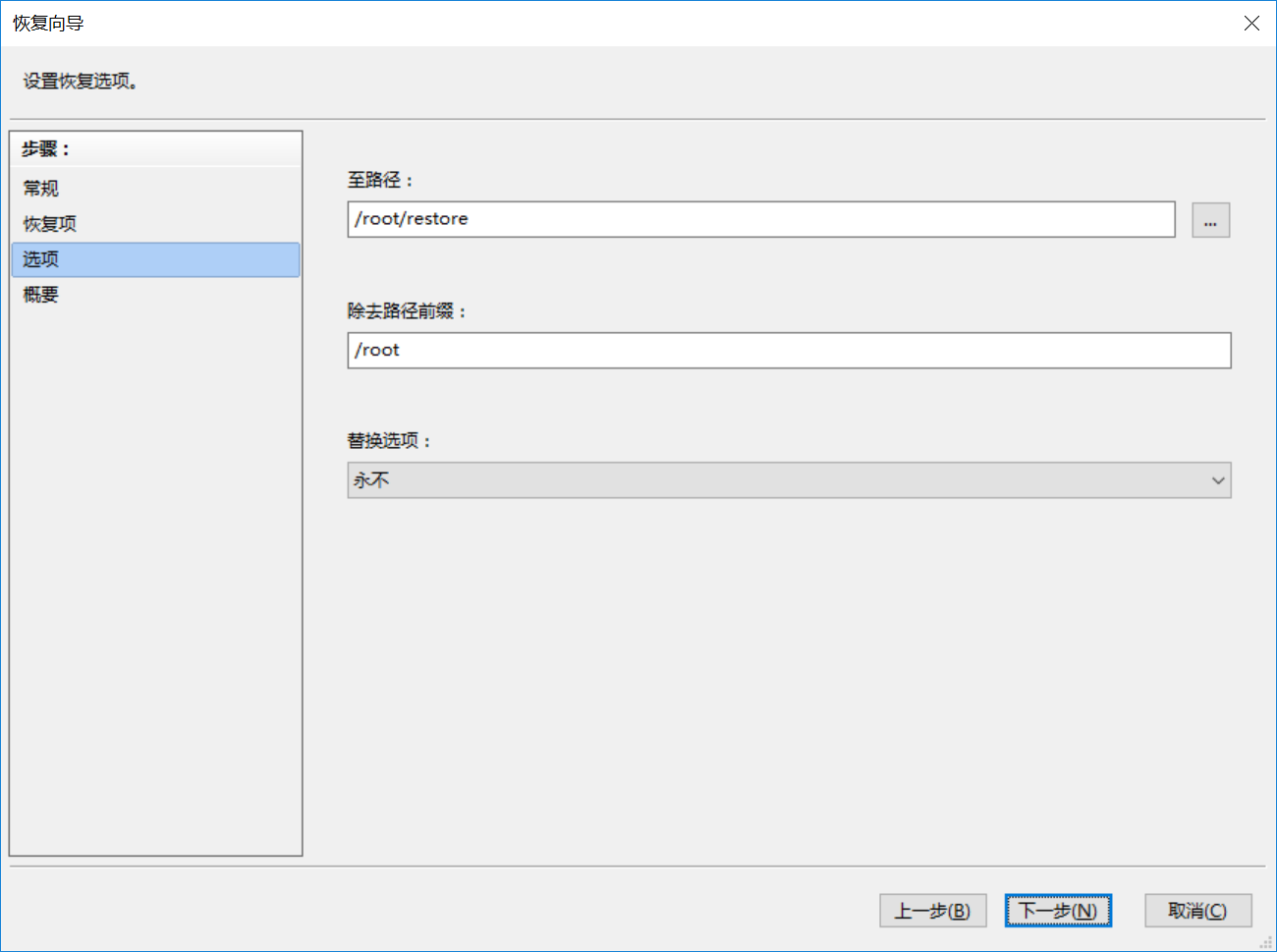The image size is (1277, 952).
Task: Close the 恢复向导 dialog window
Action: click(x=1251, y=24)
